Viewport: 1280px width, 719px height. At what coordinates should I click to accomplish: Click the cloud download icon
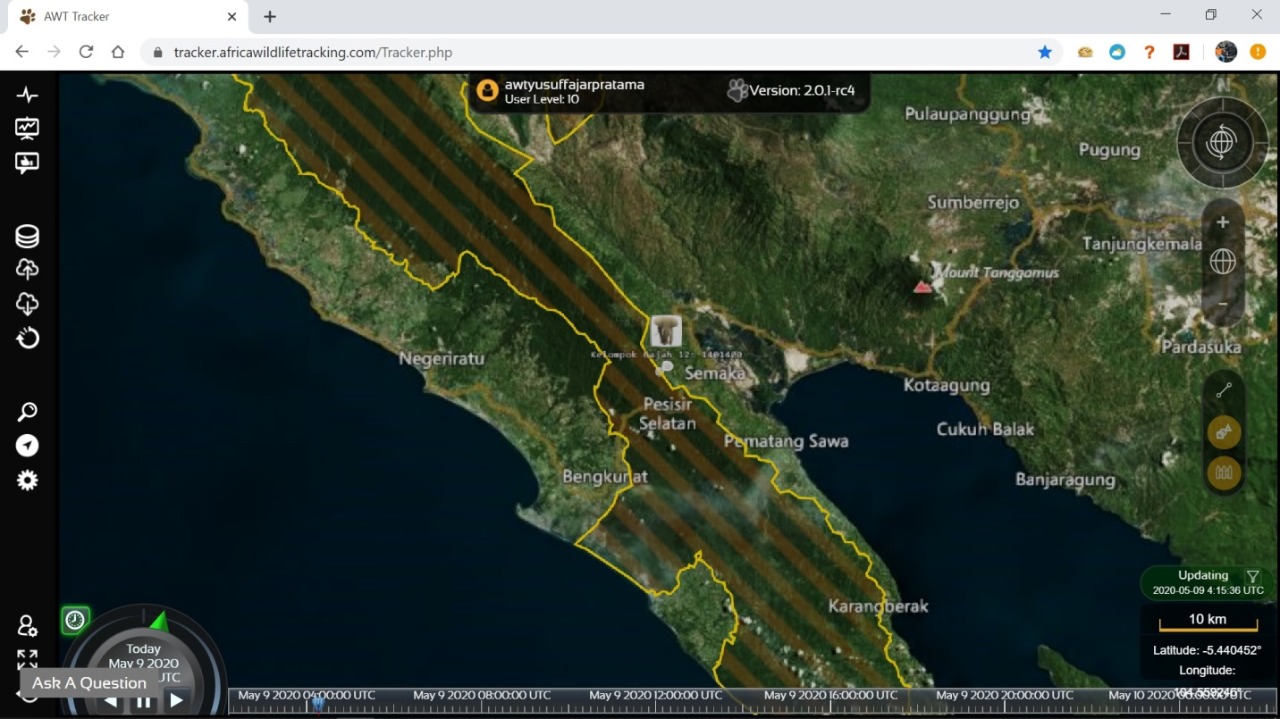[x=27, y=304]
